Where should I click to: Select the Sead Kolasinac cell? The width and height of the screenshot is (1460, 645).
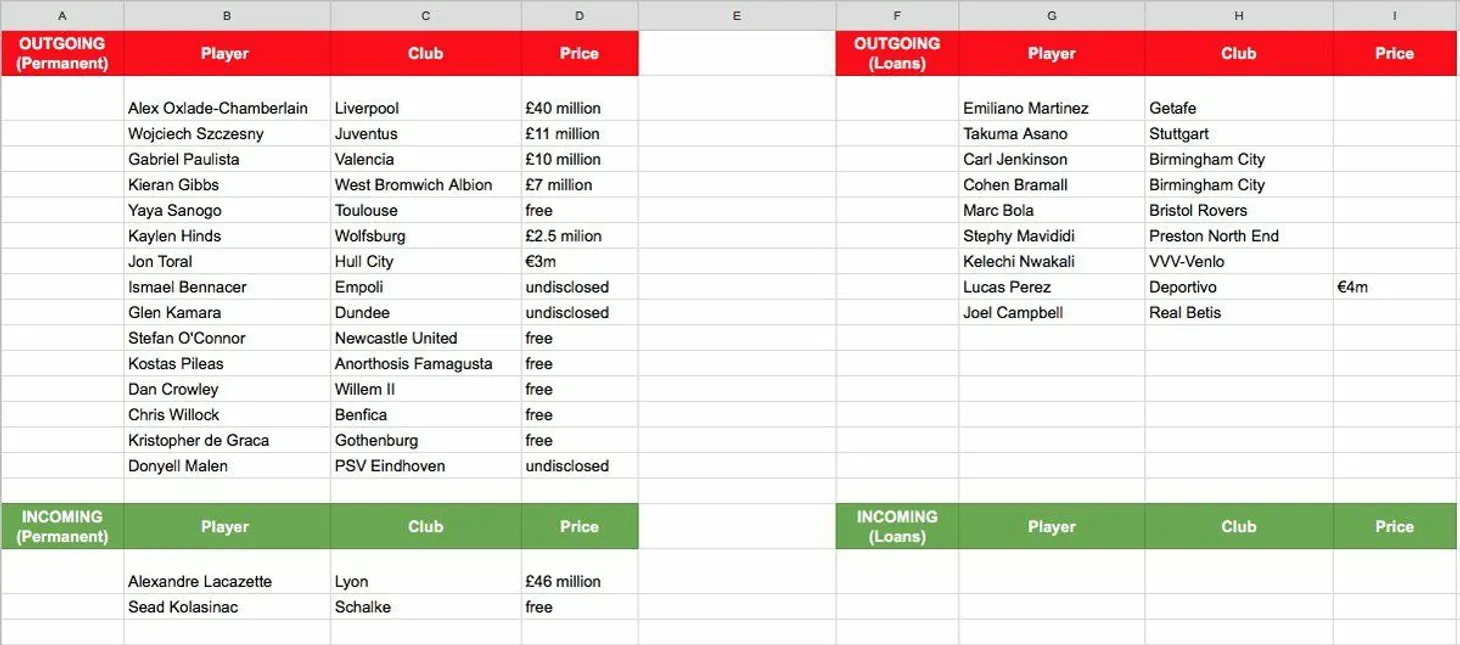tap(183, 607)
